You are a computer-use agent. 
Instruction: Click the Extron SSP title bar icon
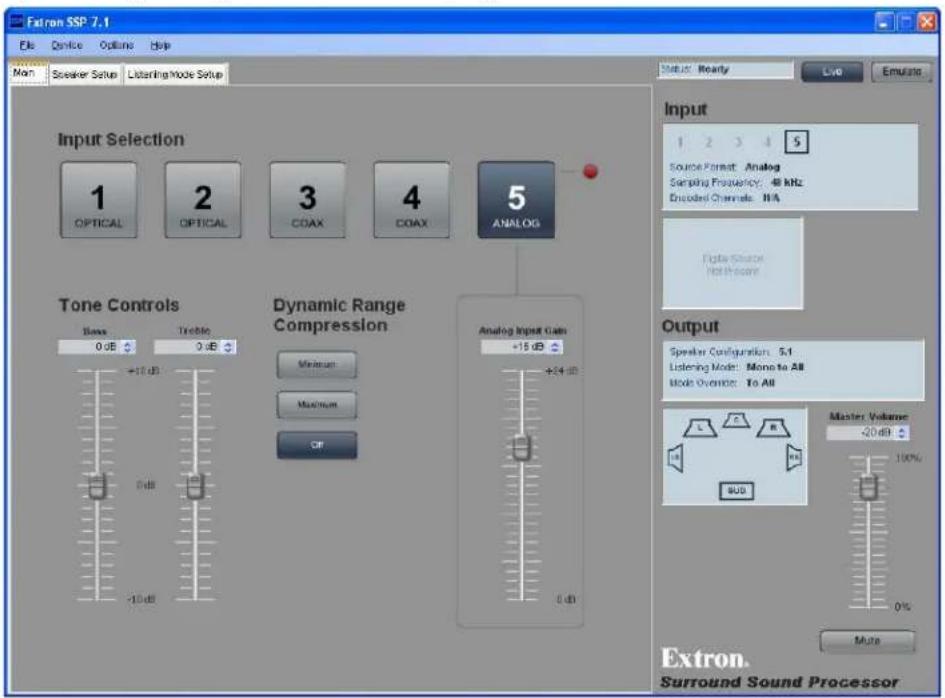click(x=17, y=22)
